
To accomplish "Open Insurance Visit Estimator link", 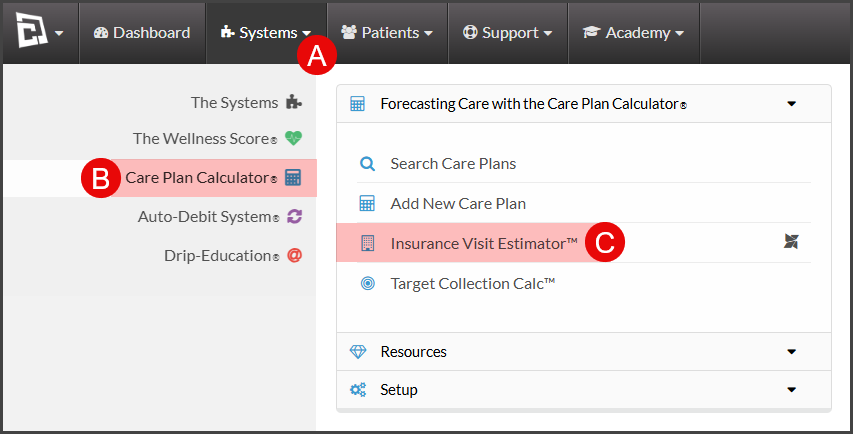I will coord(484,243).
